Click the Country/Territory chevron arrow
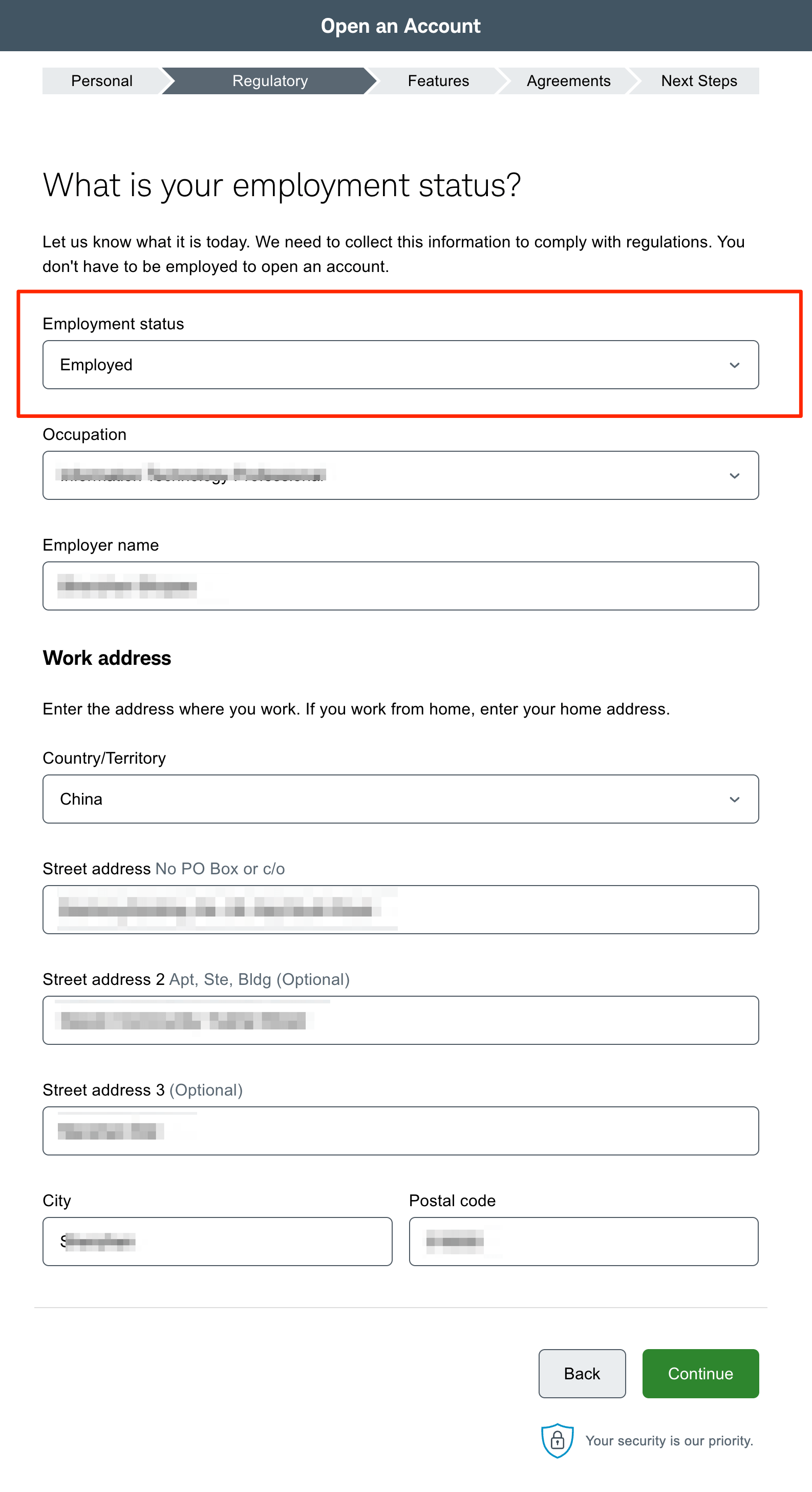 pos(734,800)
